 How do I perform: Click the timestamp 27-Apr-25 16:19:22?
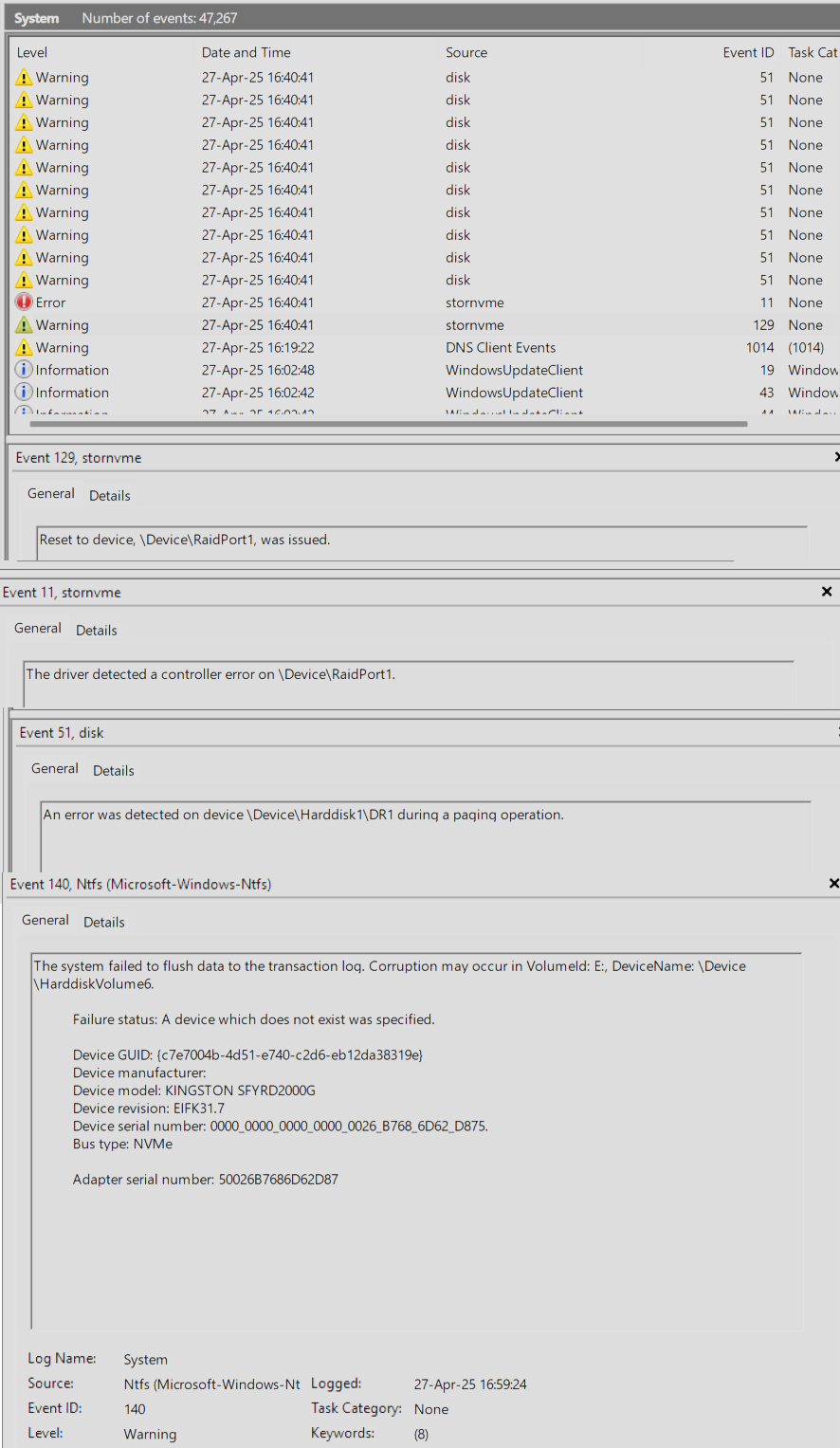258,348
